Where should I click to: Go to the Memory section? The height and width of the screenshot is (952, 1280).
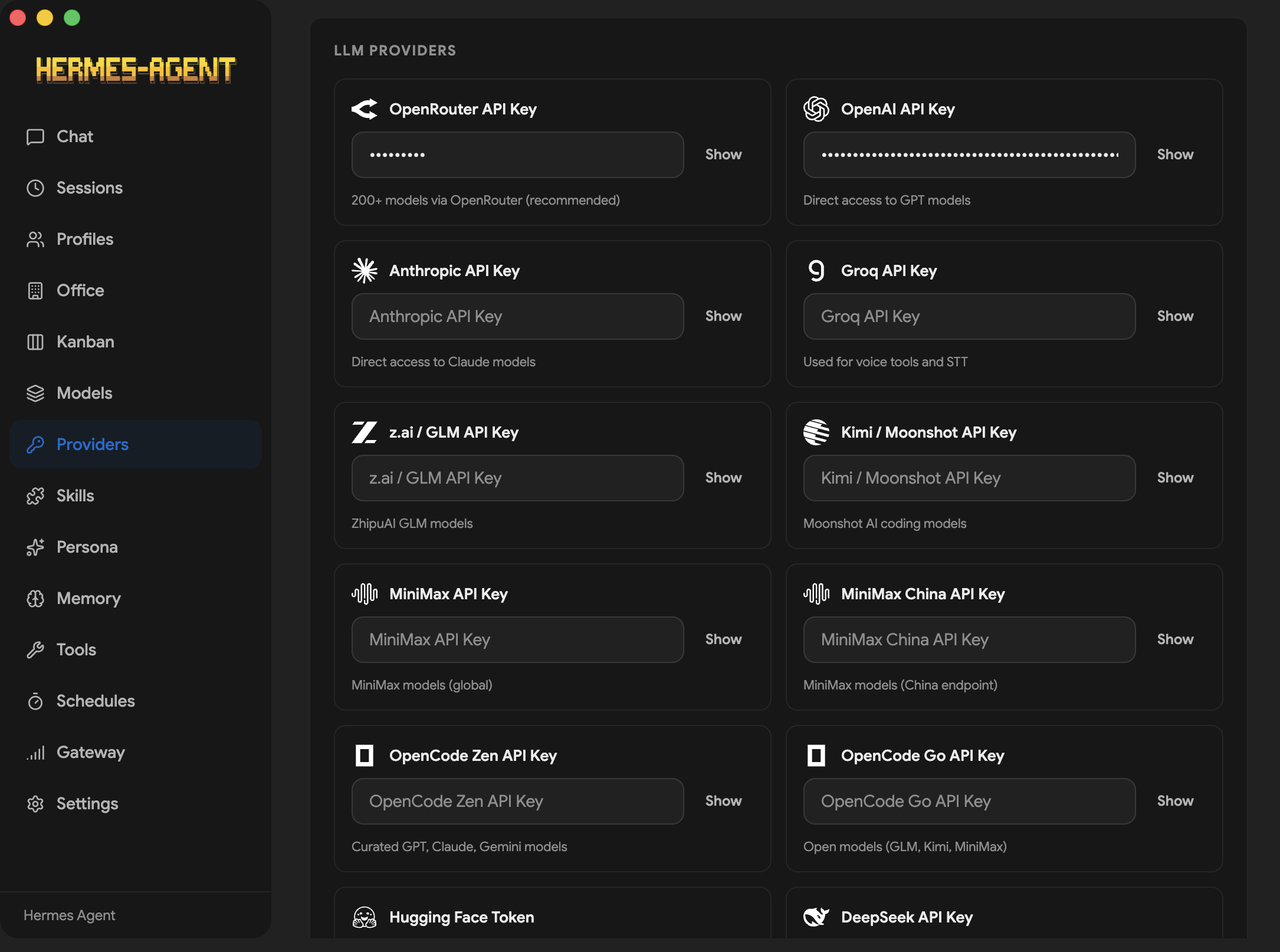[136, 599]
